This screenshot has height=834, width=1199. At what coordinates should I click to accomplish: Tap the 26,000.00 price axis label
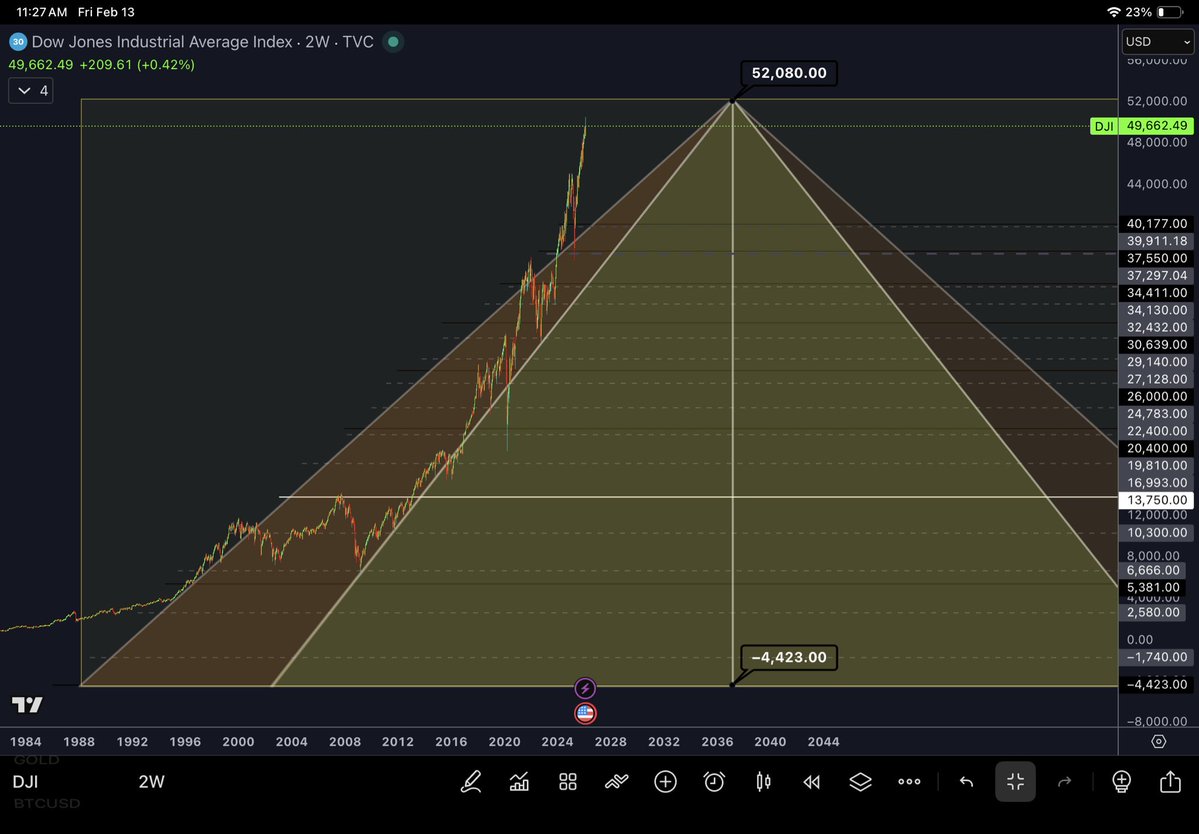click(x=1156, y=397)
